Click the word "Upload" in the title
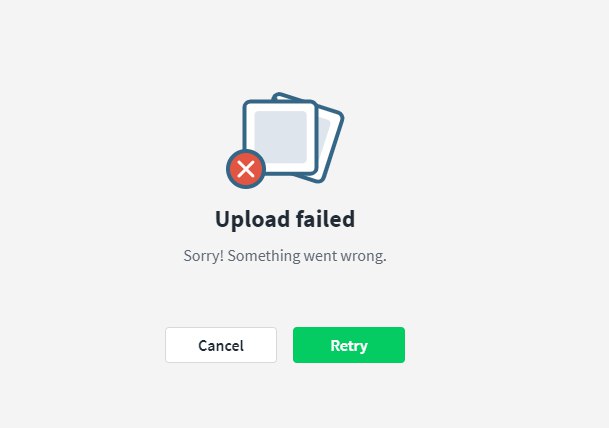This screenshot has width=609, height=428. [x=252, y=220]
